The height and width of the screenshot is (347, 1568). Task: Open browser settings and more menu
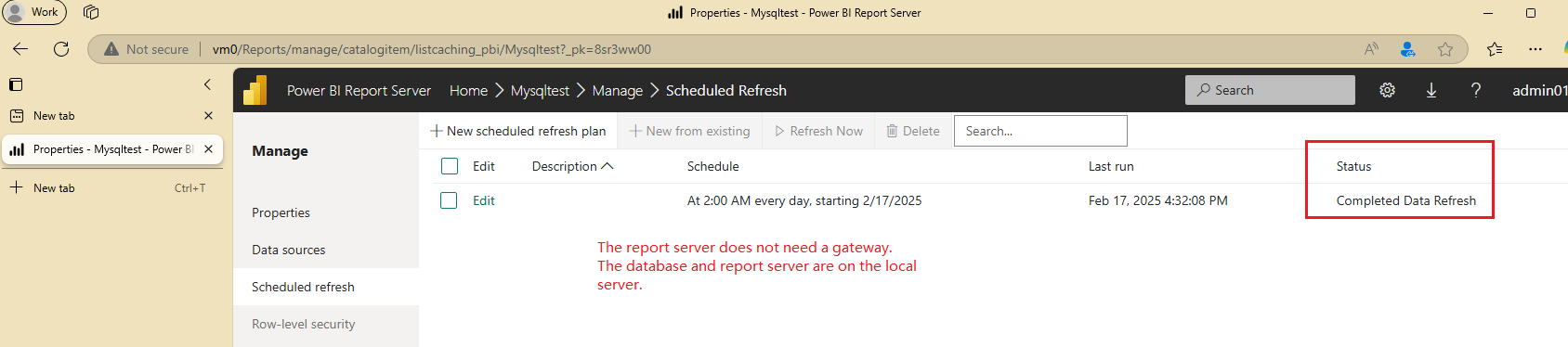point(1535,49)
